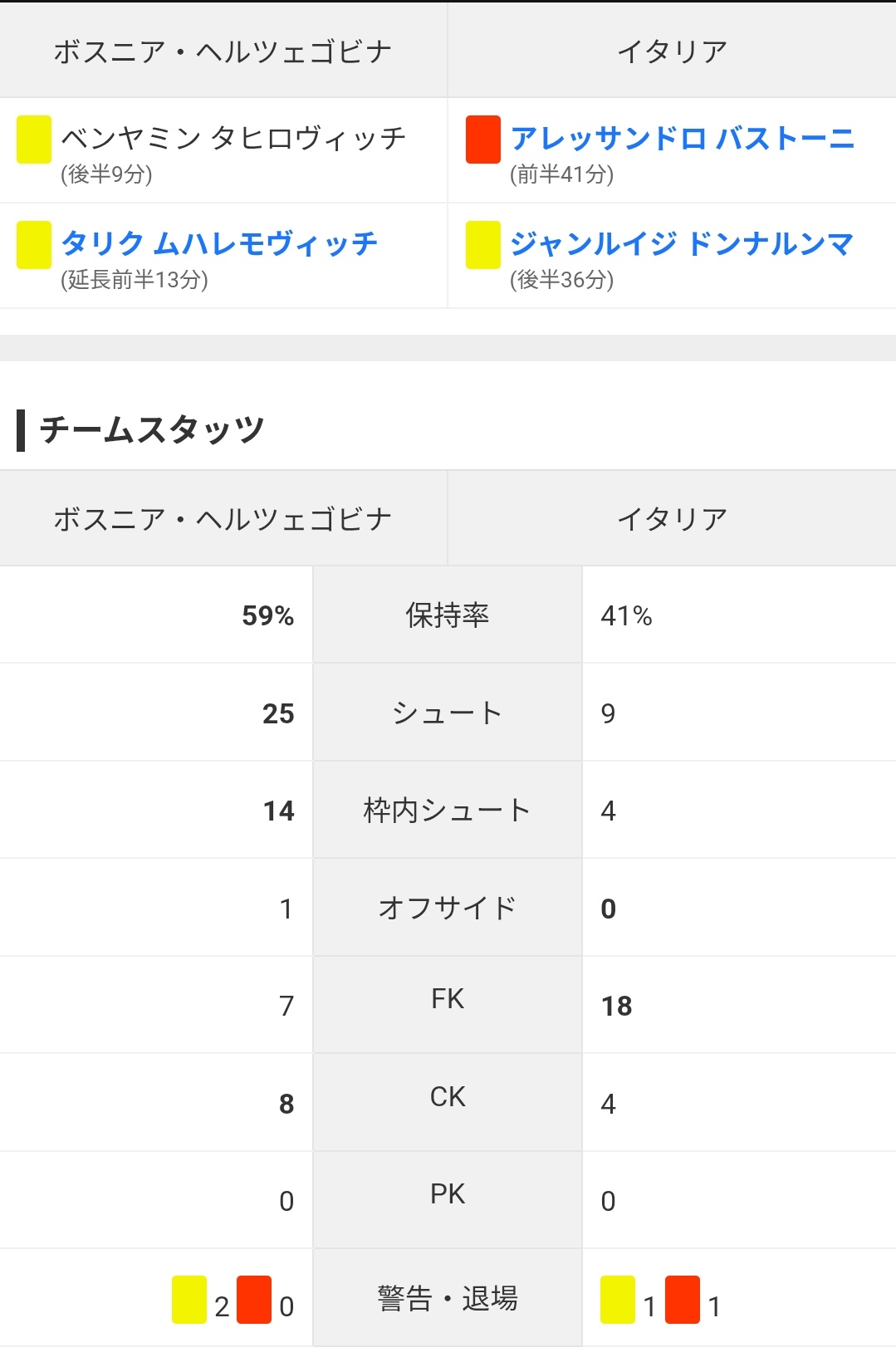
Task: Open タリク ムハレモヴィッチ player link
Action: point(219,243)
